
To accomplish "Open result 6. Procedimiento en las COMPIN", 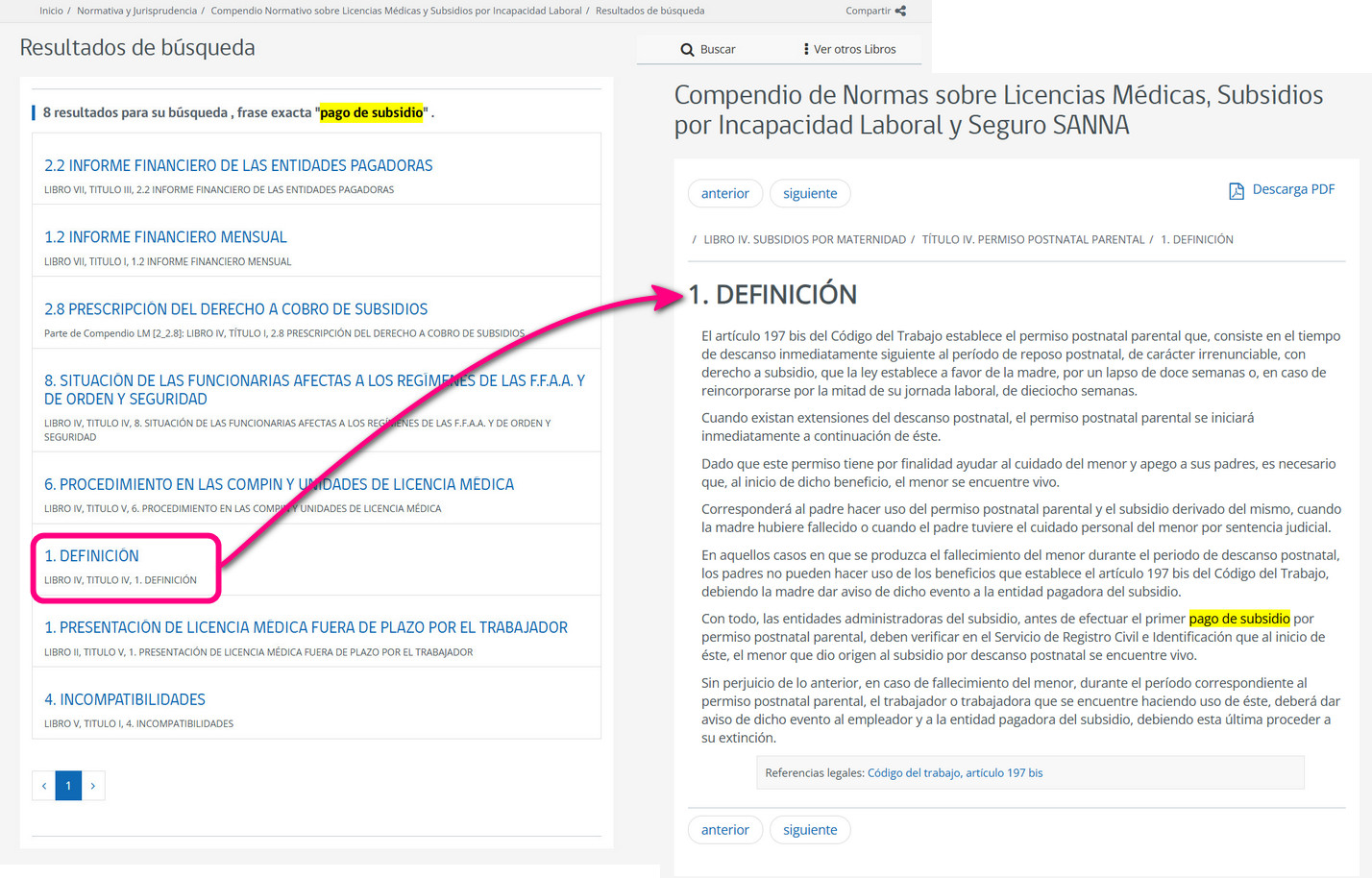I will [279, 484].
